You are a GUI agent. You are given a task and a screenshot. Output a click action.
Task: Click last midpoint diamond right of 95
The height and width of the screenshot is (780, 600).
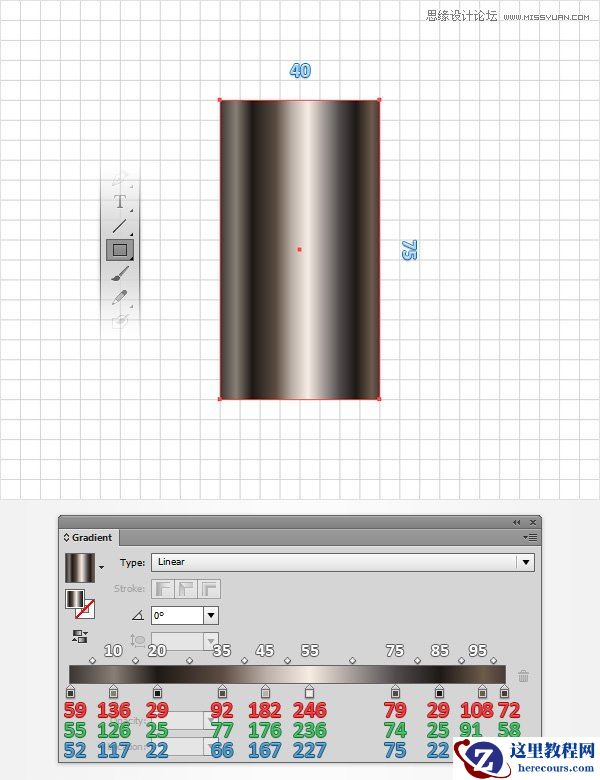tap(494, 661)
